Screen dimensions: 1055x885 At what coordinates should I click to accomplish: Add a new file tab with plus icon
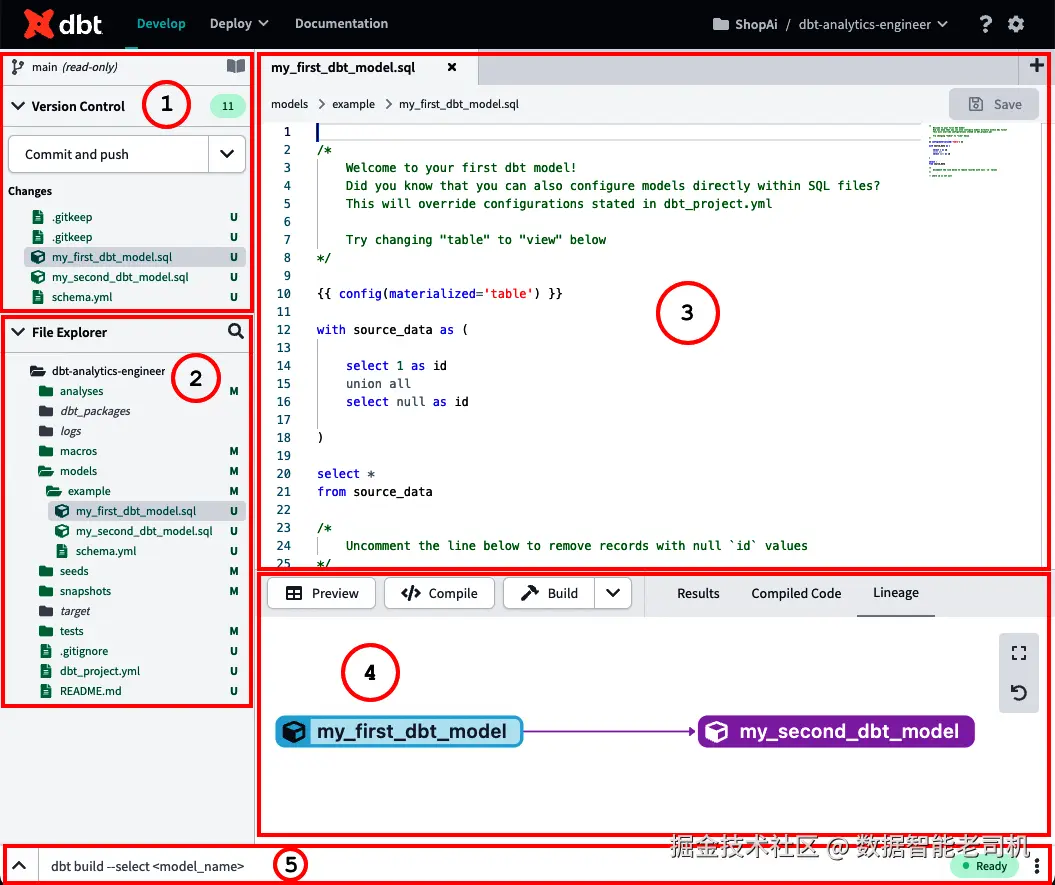(x=1036, y=65)
